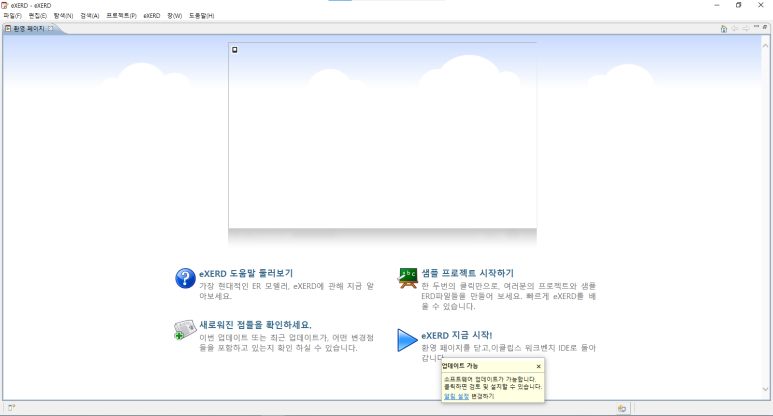Open the 편집(E) menu

click(x=37, y=16)
